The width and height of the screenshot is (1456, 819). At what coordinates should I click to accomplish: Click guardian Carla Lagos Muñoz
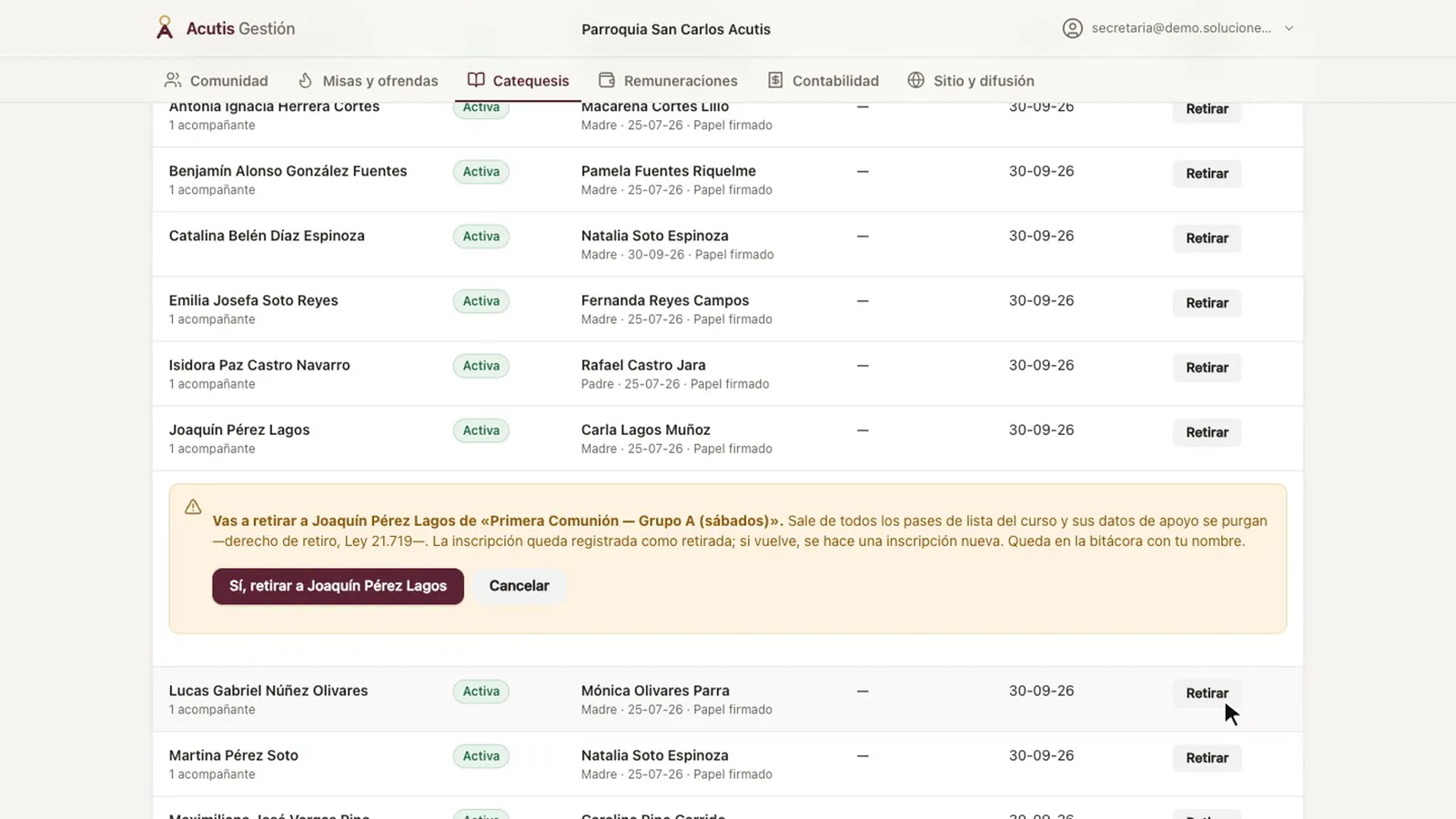(646, 430)
